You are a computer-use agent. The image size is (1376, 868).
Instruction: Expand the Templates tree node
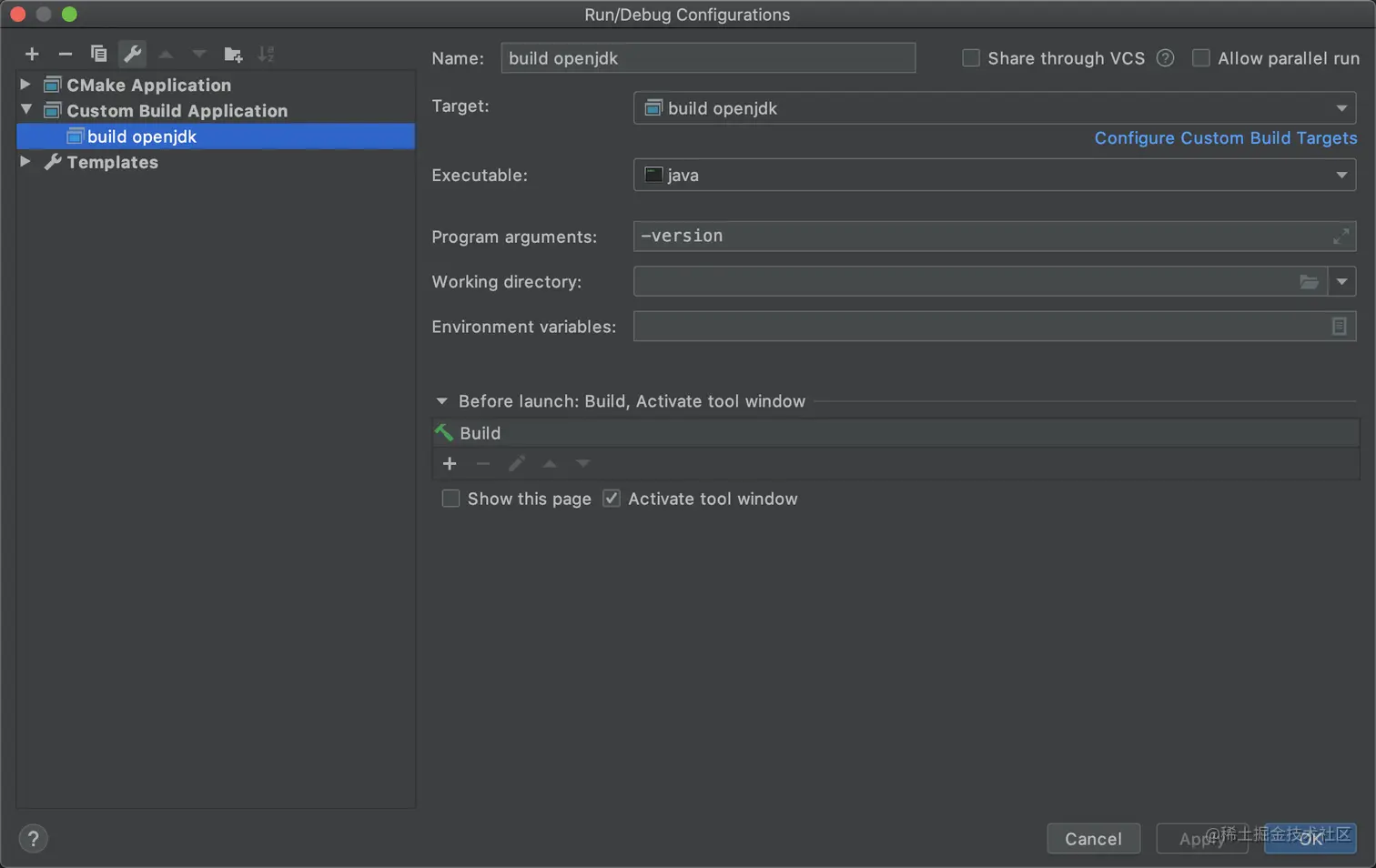(x=25, y=162)
